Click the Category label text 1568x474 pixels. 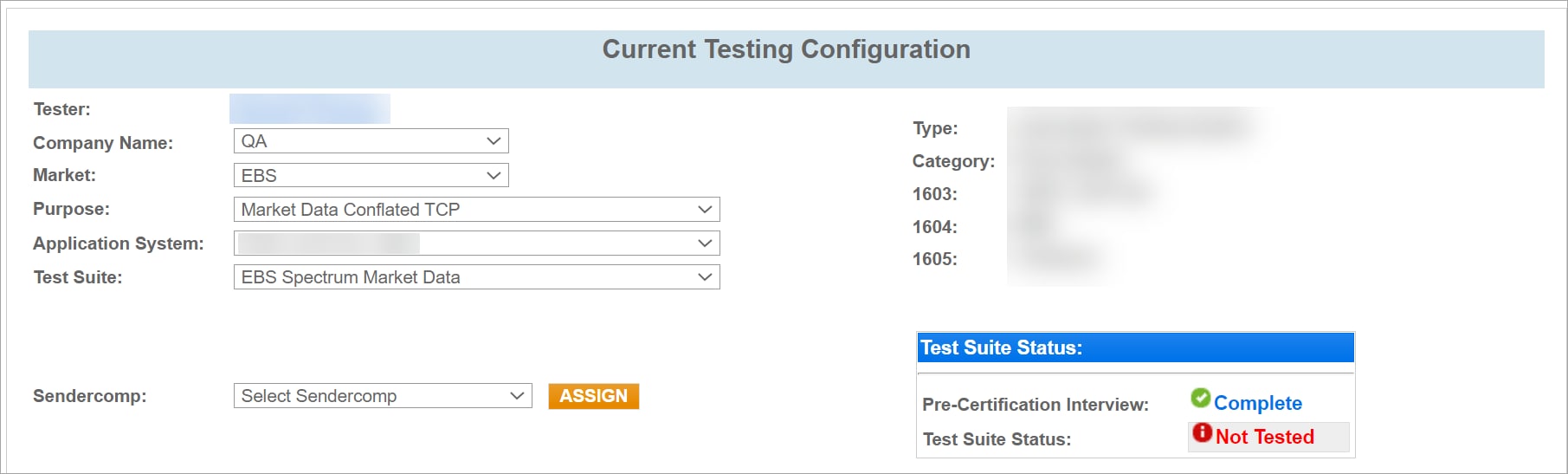coord(953,161)
